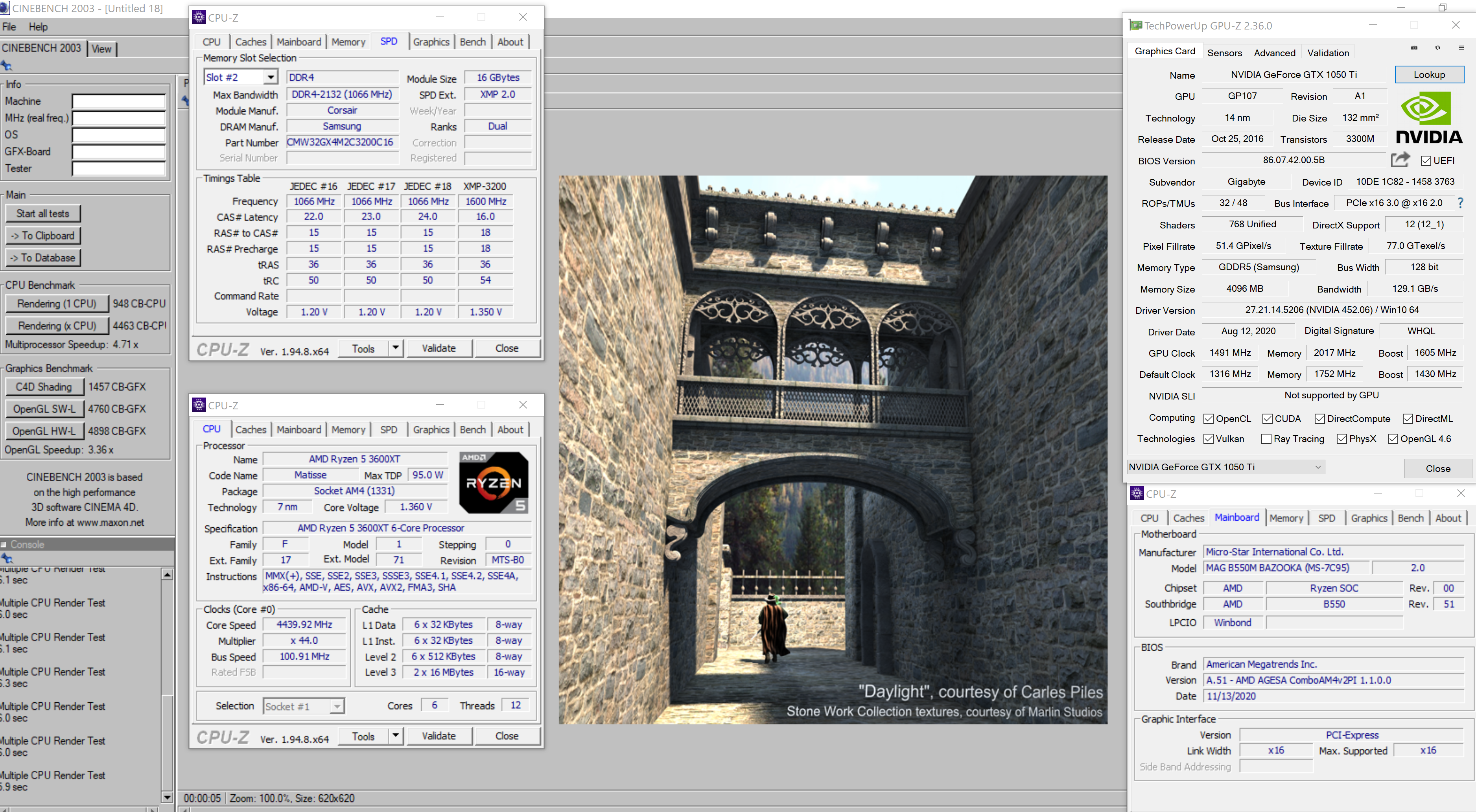Click the OpenGL HW-L button

click(44, 431)
